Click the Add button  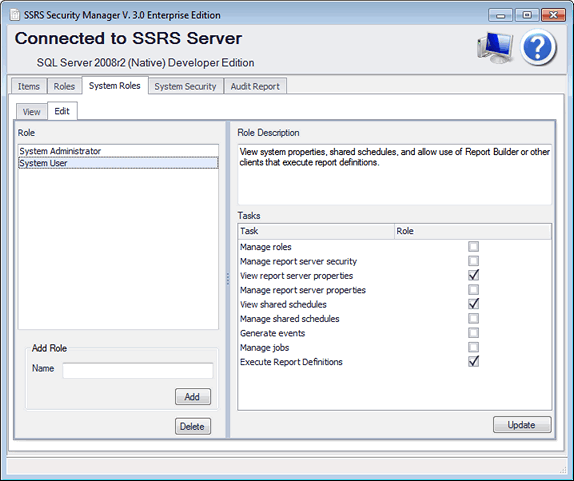point(193,396)
